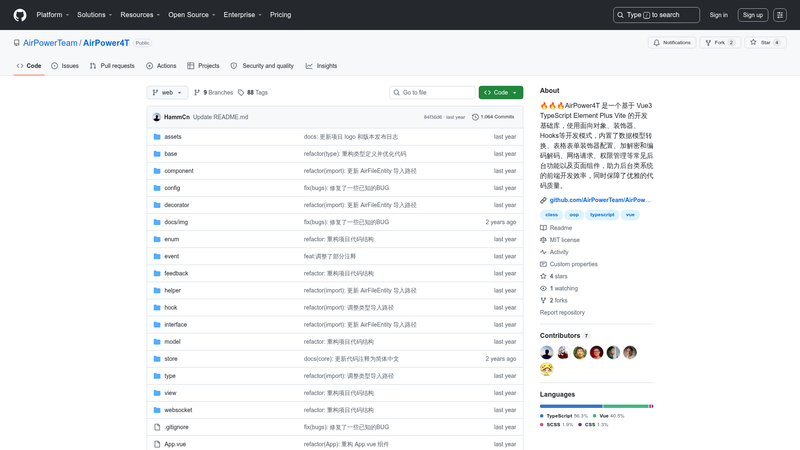
Task: Click the folder icon of the decorator row
Action: click(157, 205)
